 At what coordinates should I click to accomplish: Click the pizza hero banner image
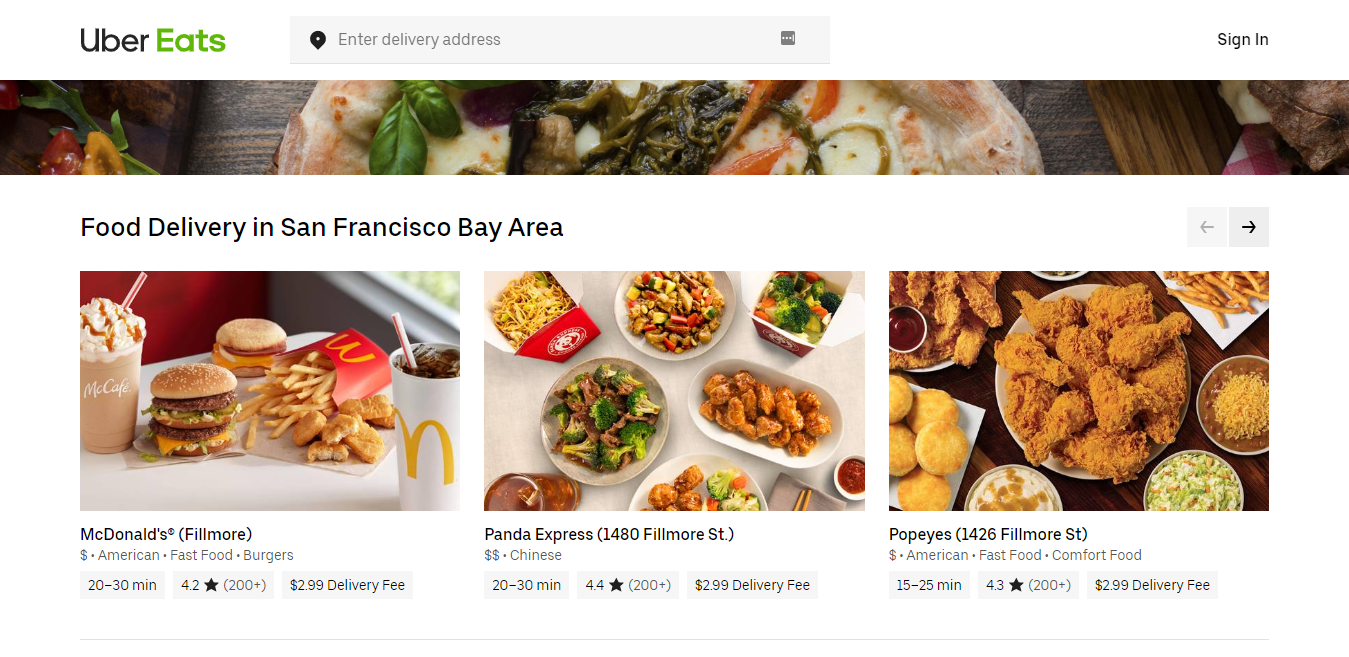[x=674, y=127]
